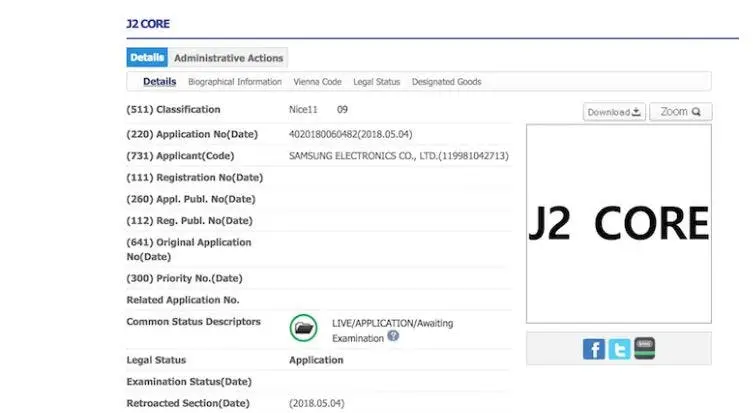The height and width of the screenshot is (413, 753).
Task: Zoom the trademark image
Action: (680, 112)
